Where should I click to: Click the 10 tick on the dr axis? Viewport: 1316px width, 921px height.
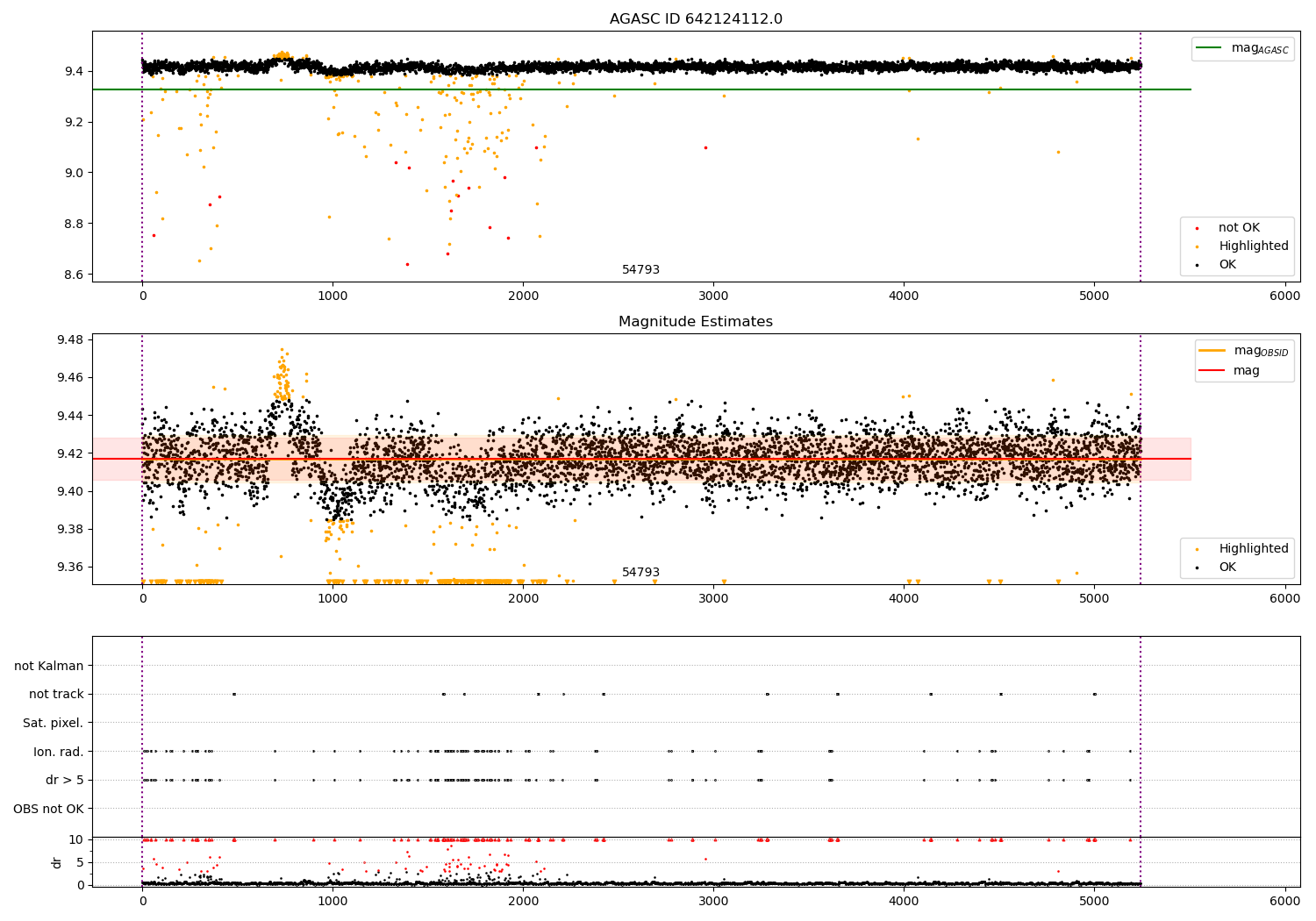tap(76, 839)
